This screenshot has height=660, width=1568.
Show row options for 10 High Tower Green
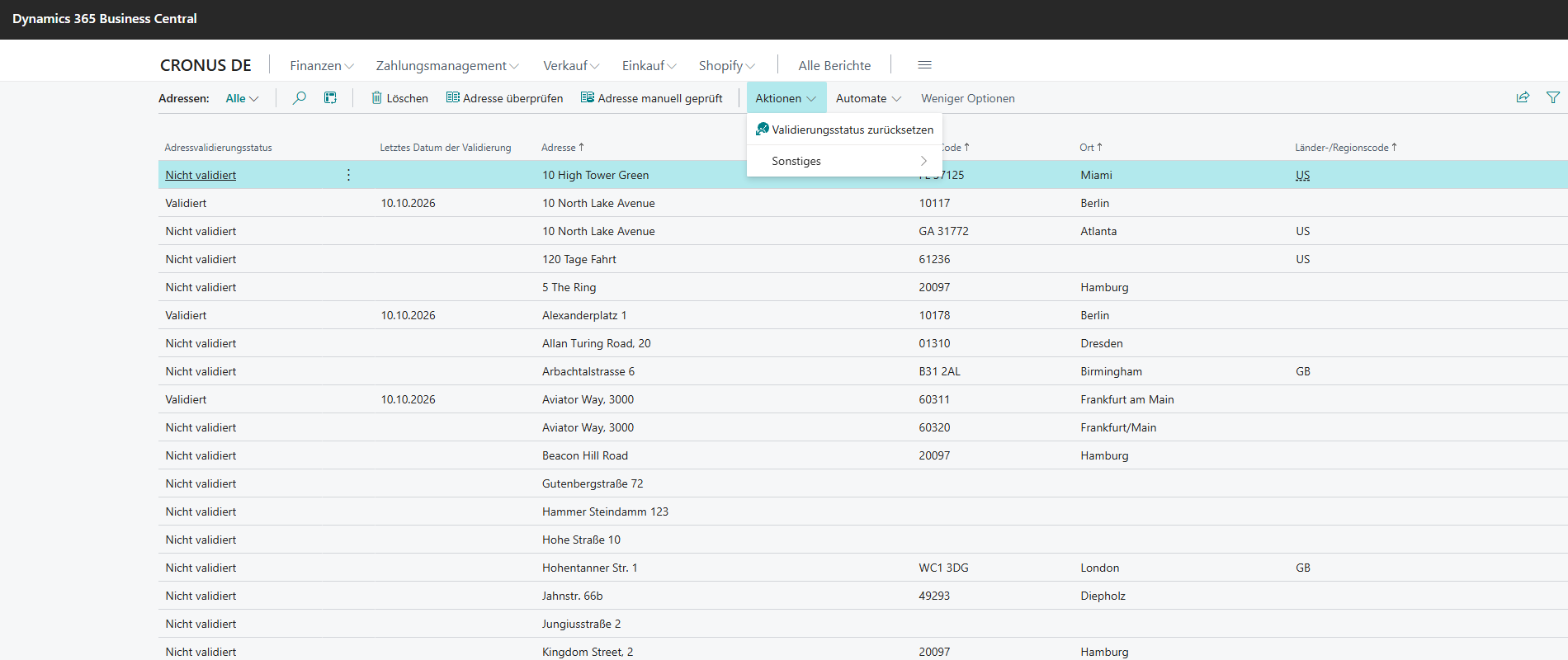(x=348, y=175)
